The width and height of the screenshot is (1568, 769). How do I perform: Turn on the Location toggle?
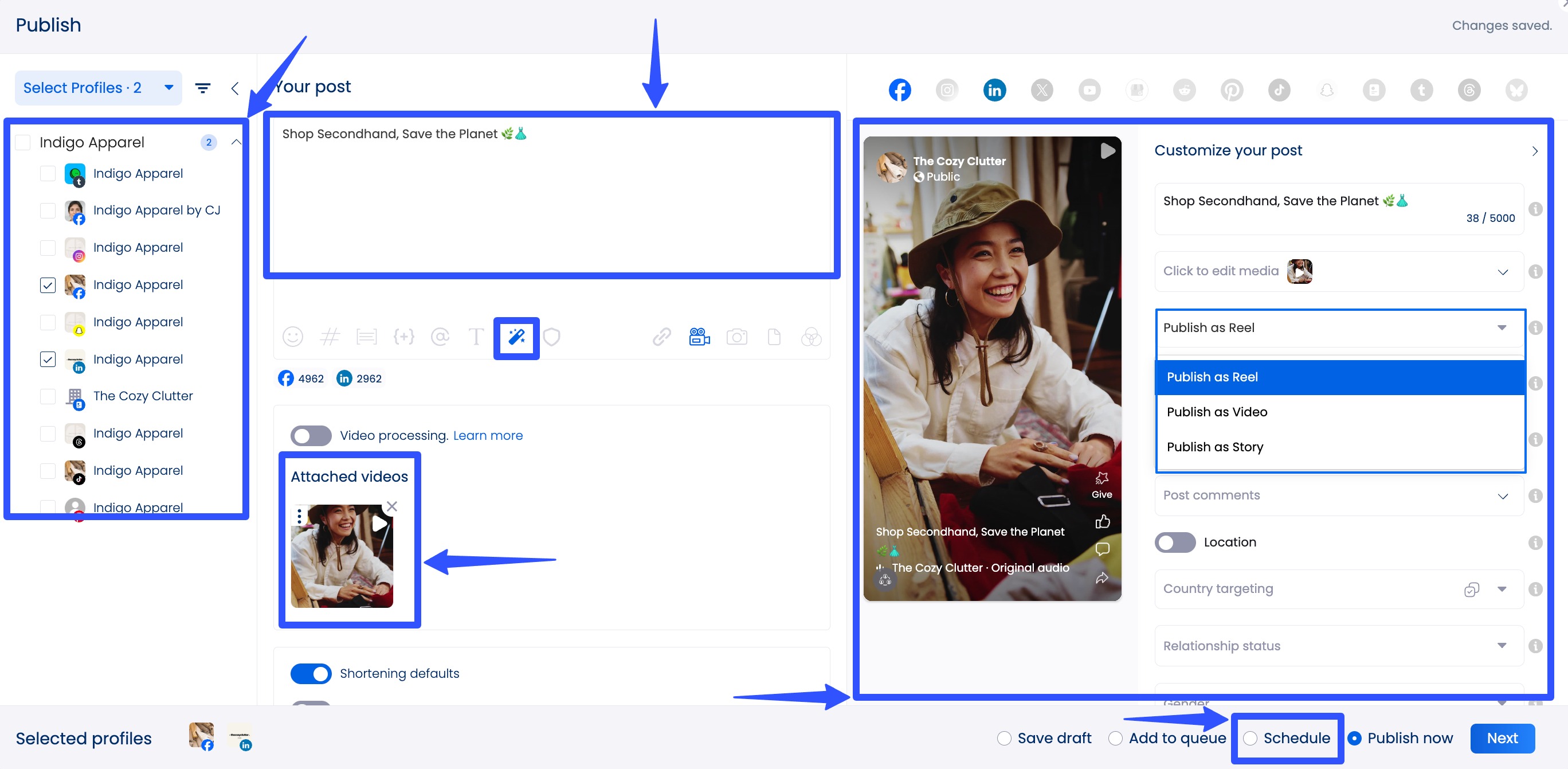1174,542
